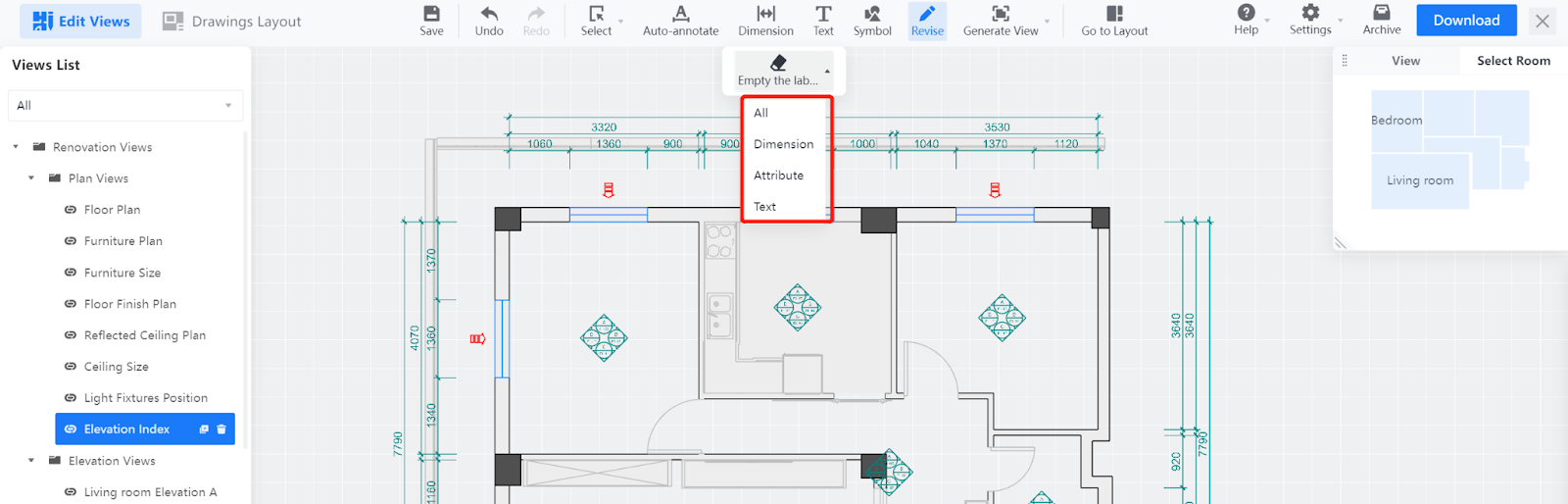Undo the last action
Image resolution: width=1568 pixels, height=504 pixels.
coord(489,14)
